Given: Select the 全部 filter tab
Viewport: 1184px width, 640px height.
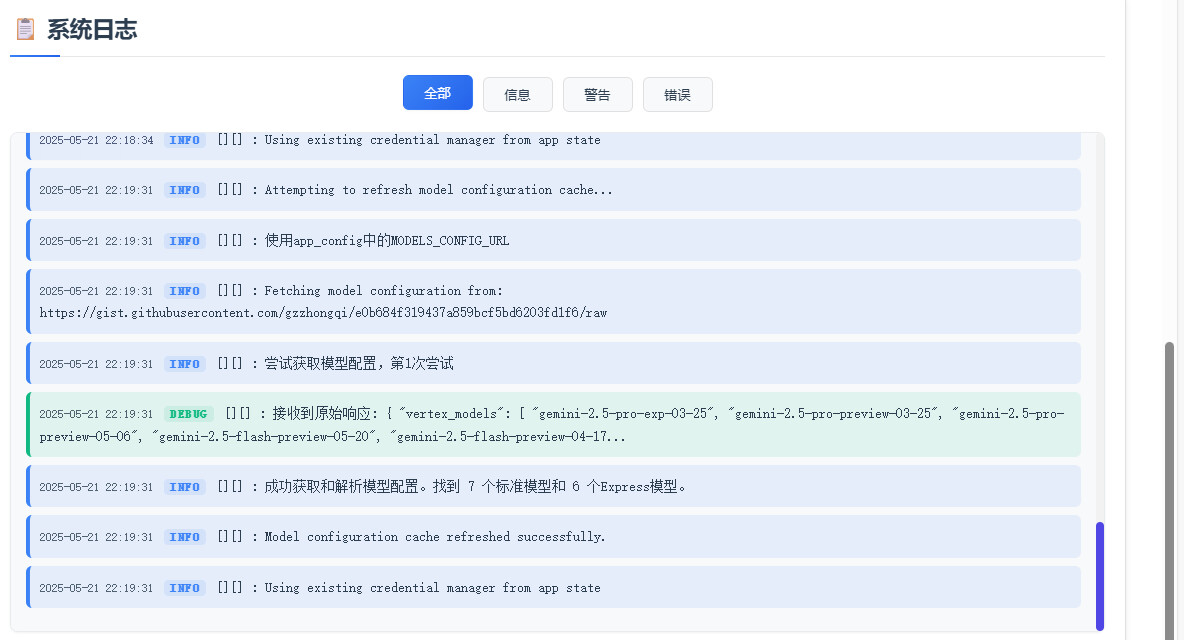Looking at the screenshot, I should tap(437, 92).
